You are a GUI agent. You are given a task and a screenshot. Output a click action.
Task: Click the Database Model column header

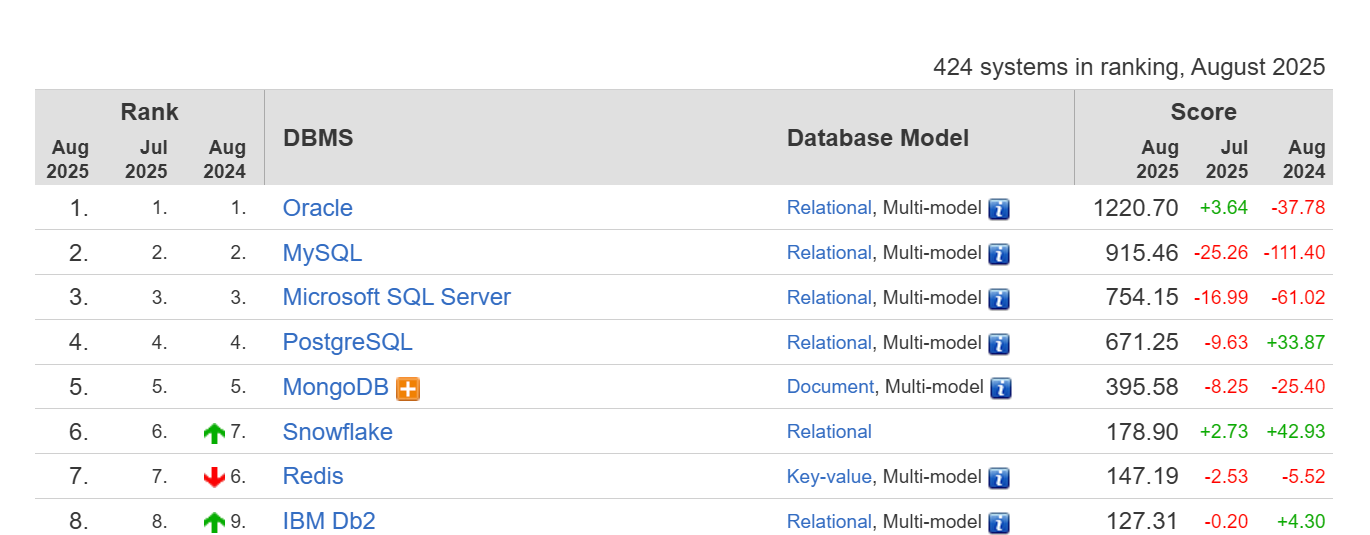click(878, 138)
